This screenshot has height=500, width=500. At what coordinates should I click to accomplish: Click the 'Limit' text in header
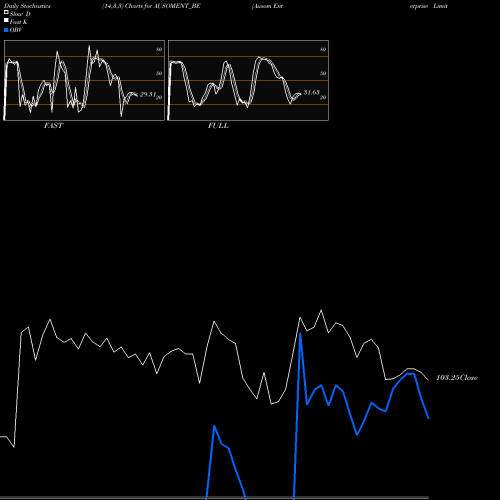440,6
